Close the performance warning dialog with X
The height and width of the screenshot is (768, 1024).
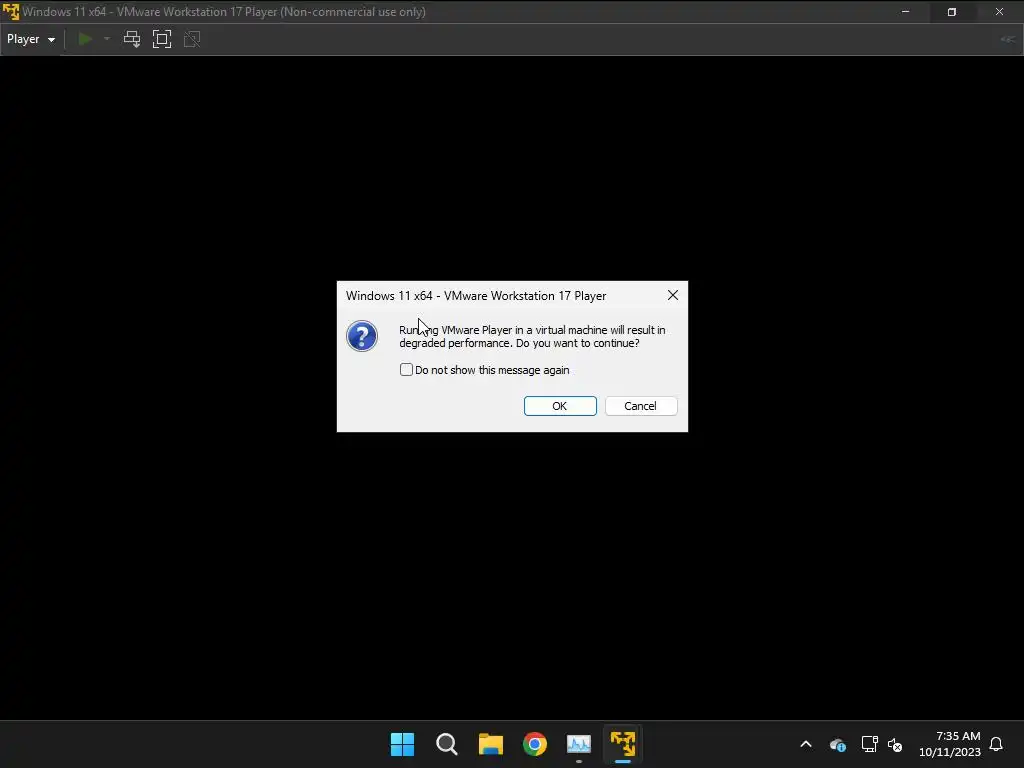673,295
